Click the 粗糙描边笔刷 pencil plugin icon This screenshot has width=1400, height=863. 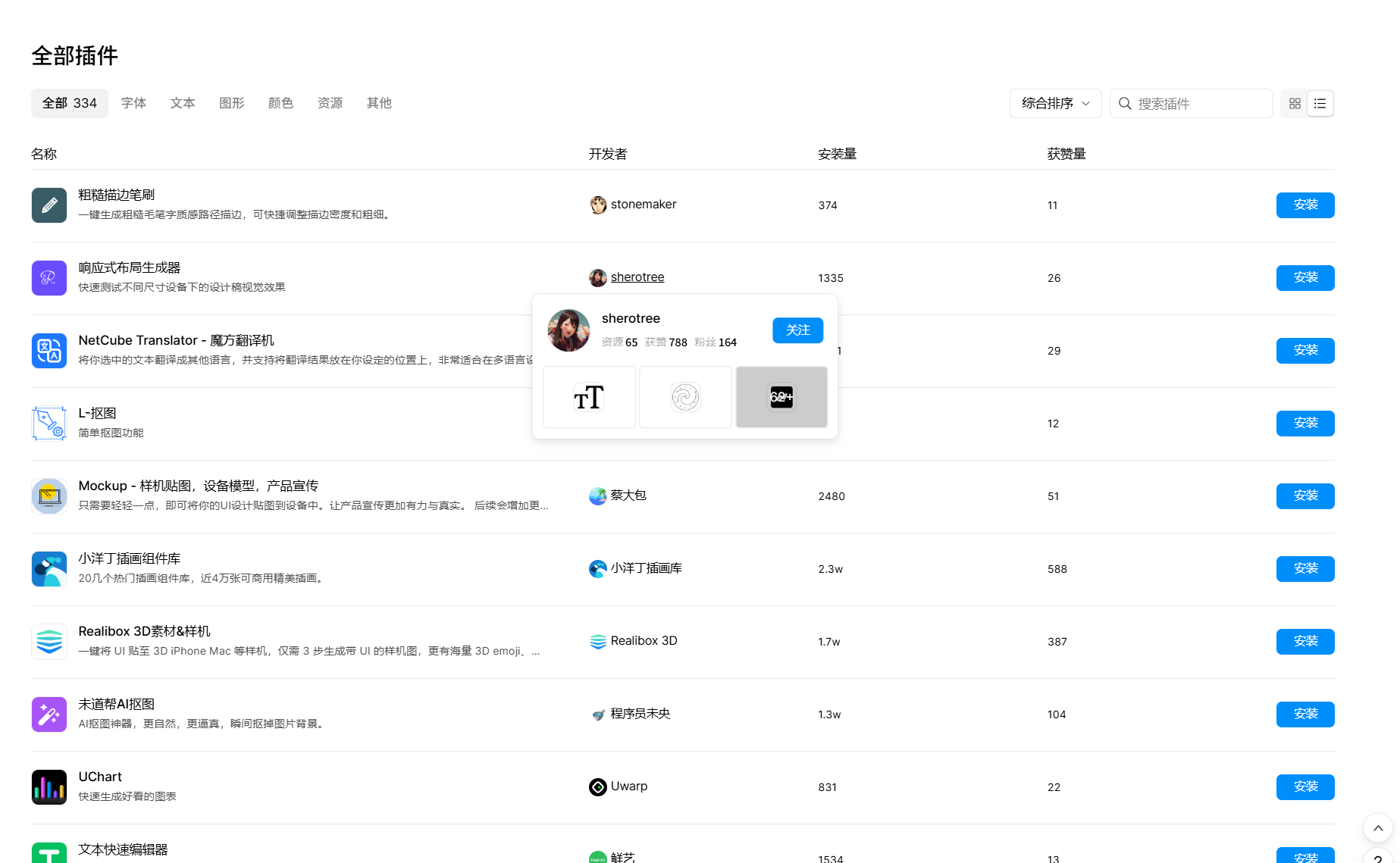49,205
